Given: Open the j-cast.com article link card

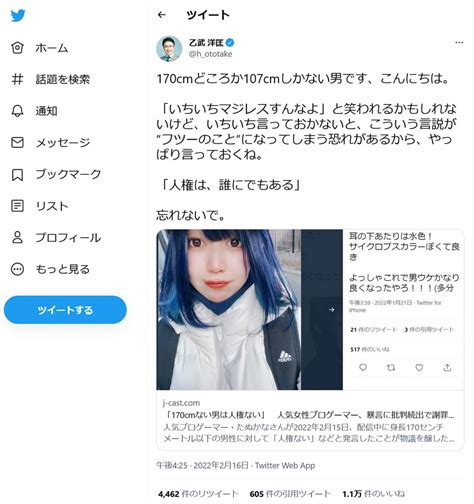Looking at the screenshot, I should (x=310, y=421).
